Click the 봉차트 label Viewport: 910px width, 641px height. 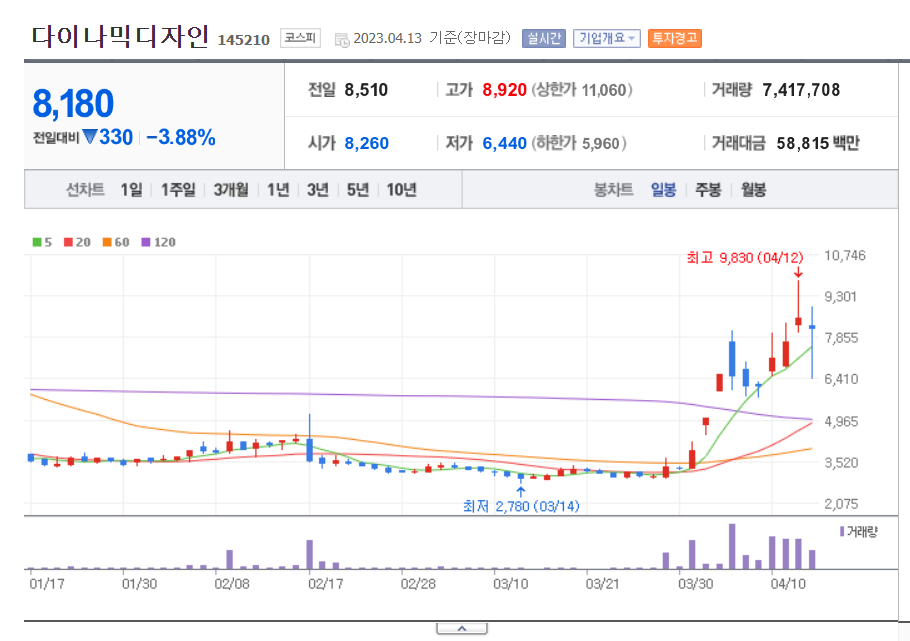[x=613, y=190]
